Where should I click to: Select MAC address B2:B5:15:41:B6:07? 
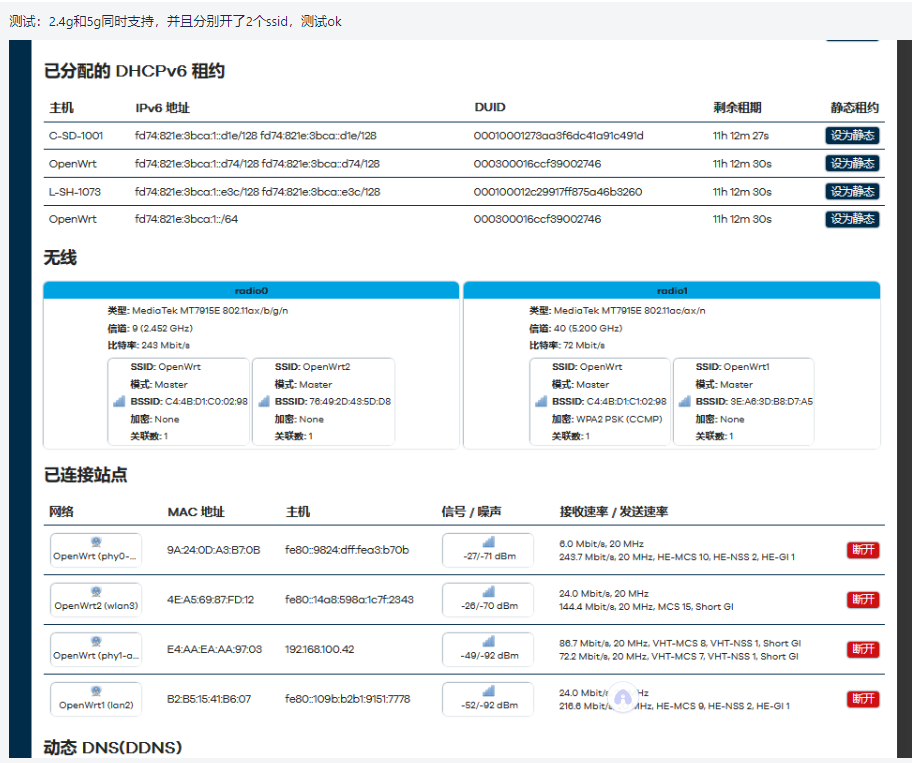click(209, 699)
